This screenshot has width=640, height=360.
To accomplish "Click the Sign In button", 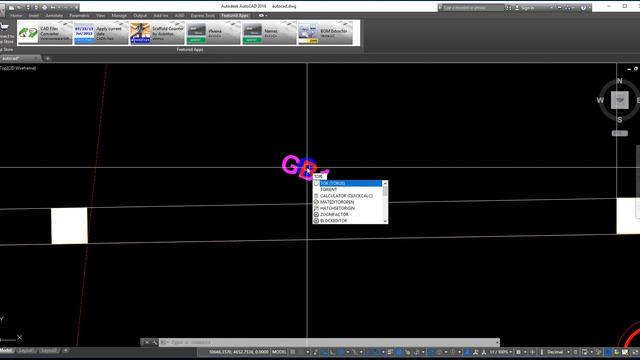I will pyautogui.click(x=525, y=8).
